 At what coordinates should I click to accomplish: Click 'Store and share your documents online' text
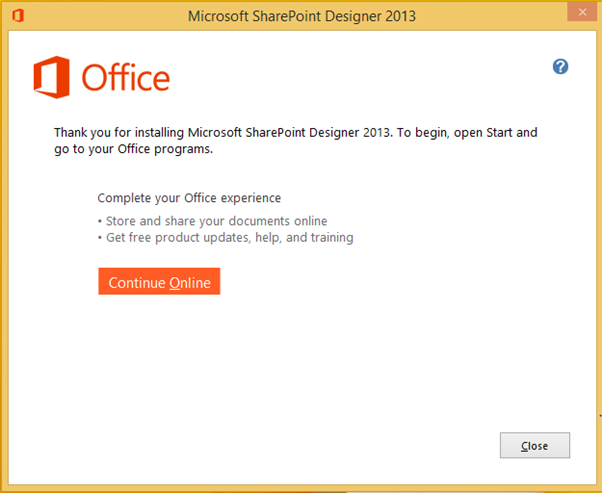click(x=216, y=221)
